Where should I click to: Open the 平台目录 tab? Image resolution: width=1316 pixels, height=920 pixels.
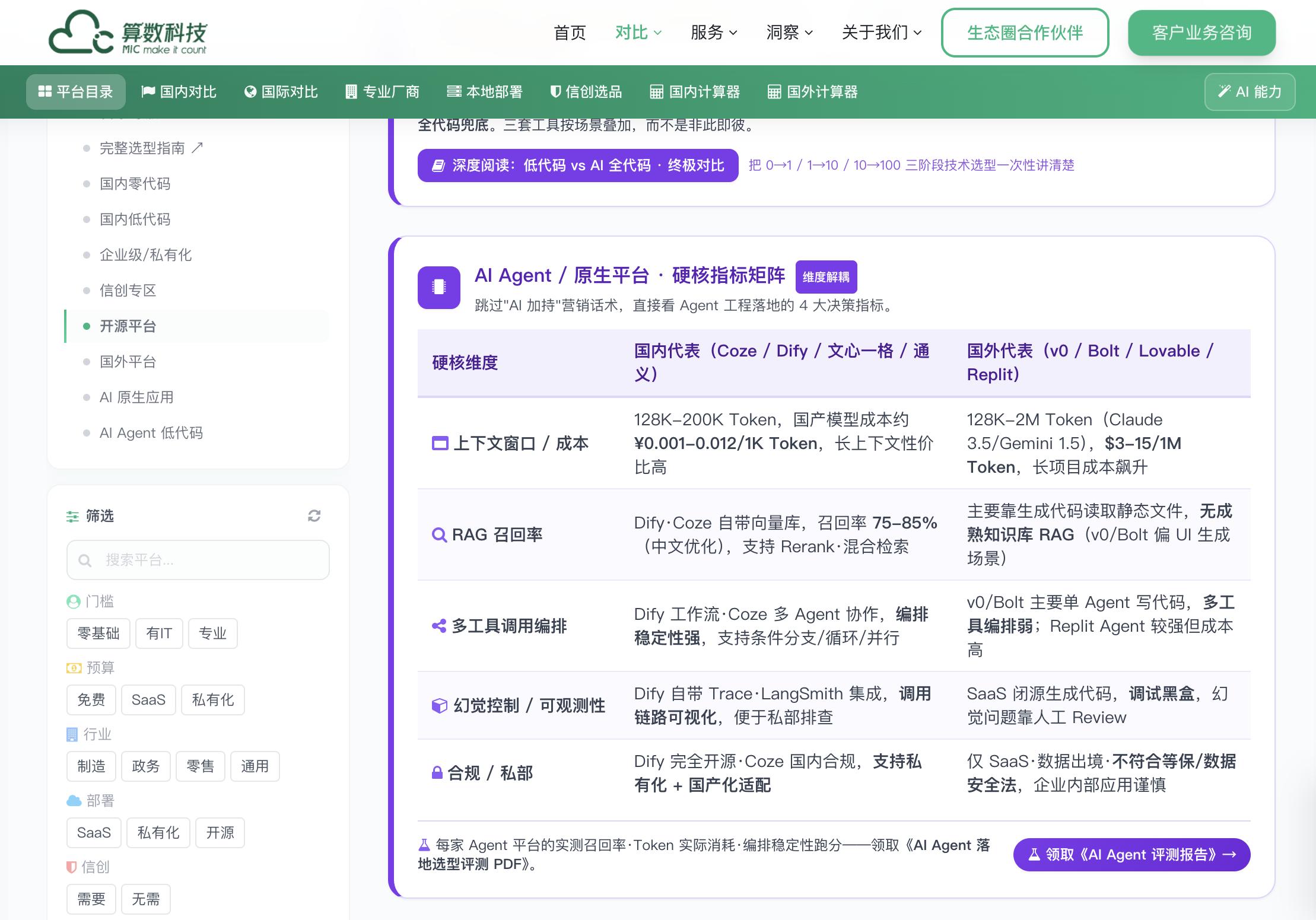(x=76, y=92)
